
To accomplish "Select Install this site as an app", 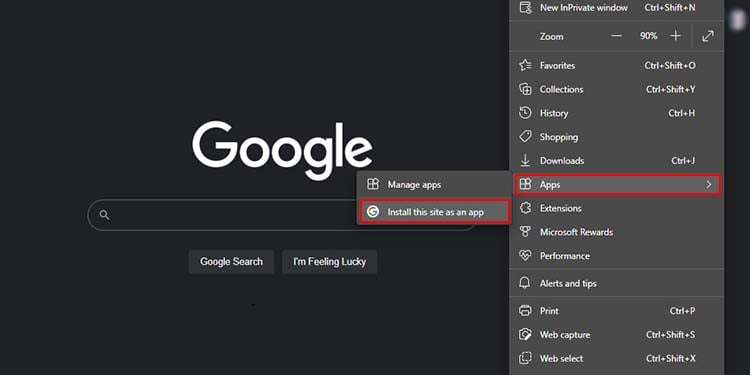I will [x=434, y=212].
